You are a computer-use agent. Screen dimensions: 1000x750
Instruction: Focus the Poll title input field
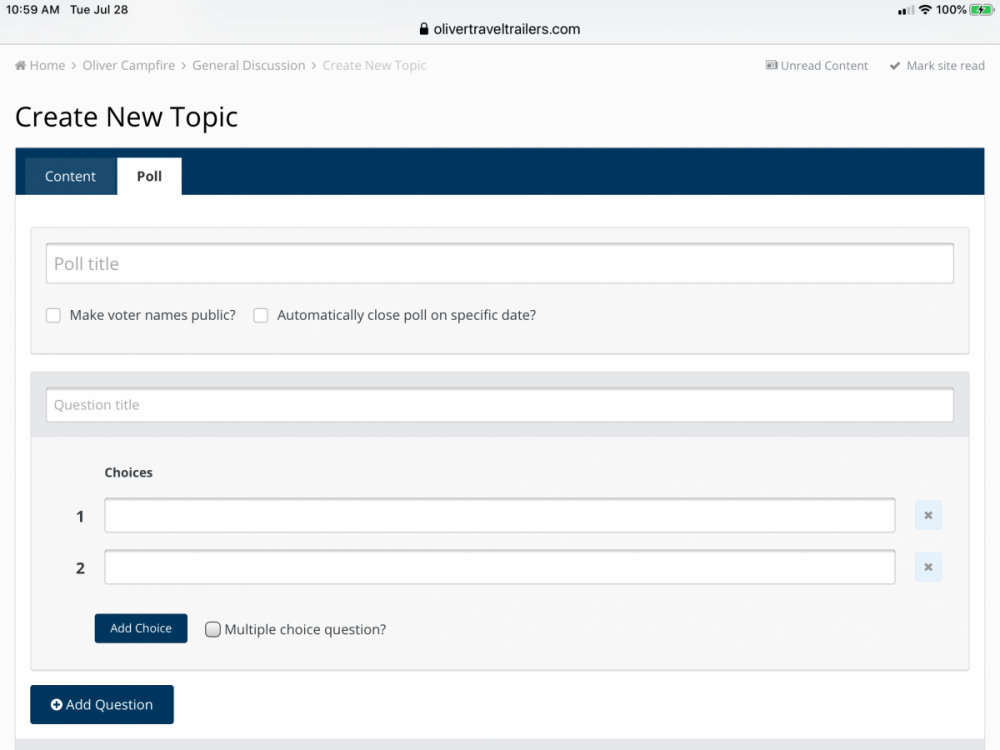pos(499,264)
